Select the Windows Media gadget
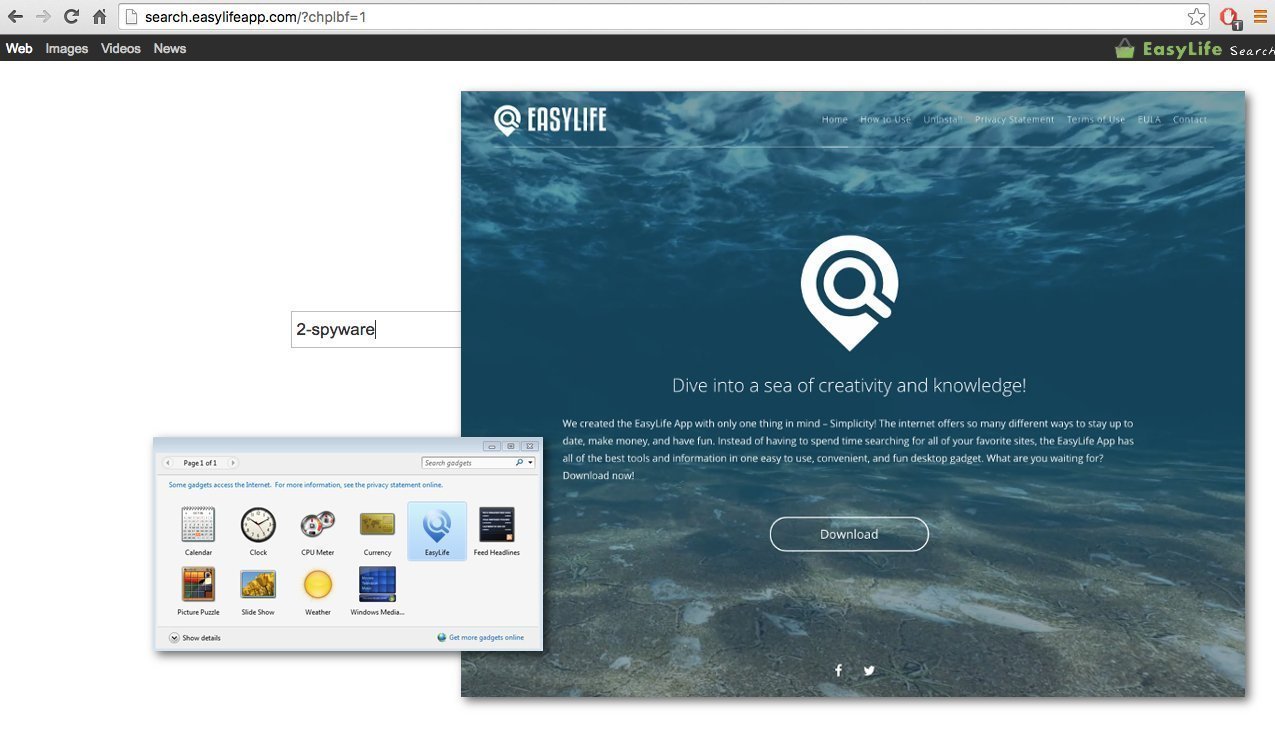Screen dimensions: 1275x755 (377, 591)
